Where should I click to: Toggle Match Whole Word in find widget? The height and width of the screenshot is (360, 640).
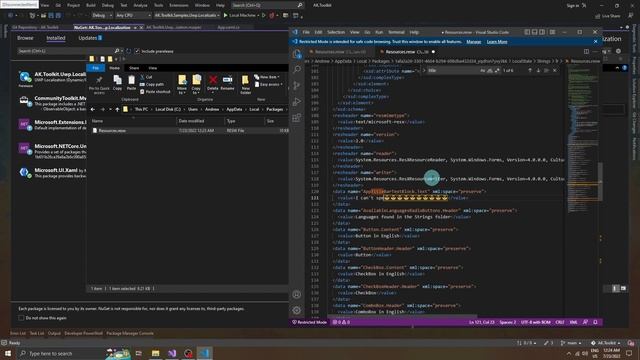click(490, 71)
